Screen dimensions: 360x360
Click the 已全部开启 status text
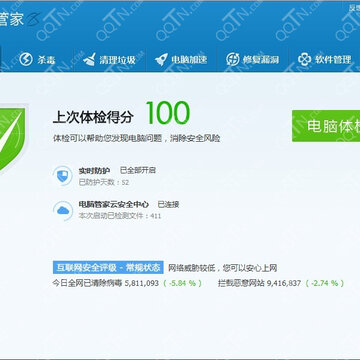click(138, 170)
